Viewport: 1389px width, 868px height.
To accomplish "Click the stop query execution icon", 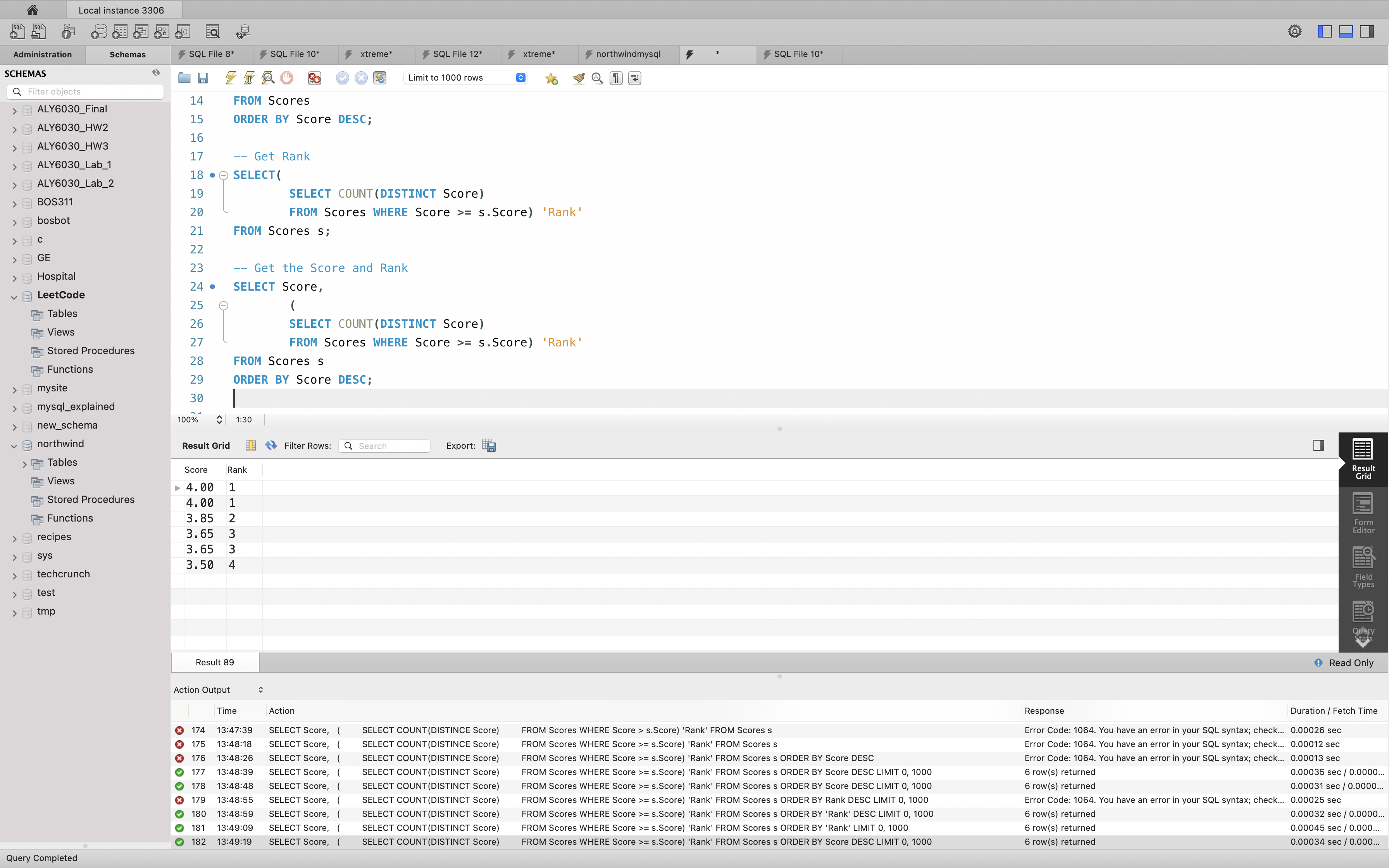I will 286,77.
